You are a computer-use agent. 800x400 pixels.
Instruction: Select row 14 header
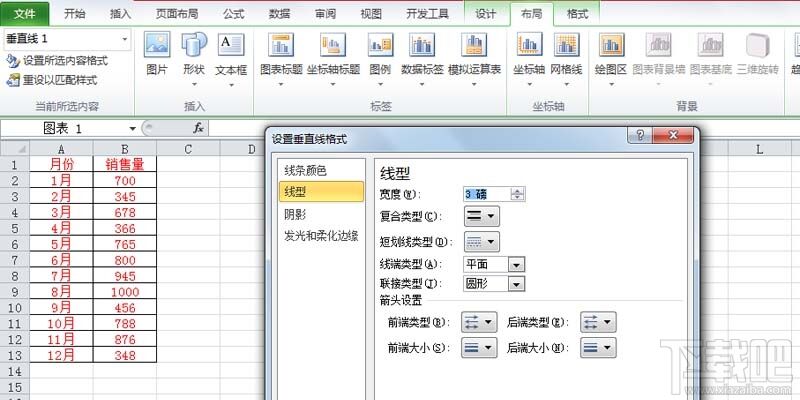(15, 371)
